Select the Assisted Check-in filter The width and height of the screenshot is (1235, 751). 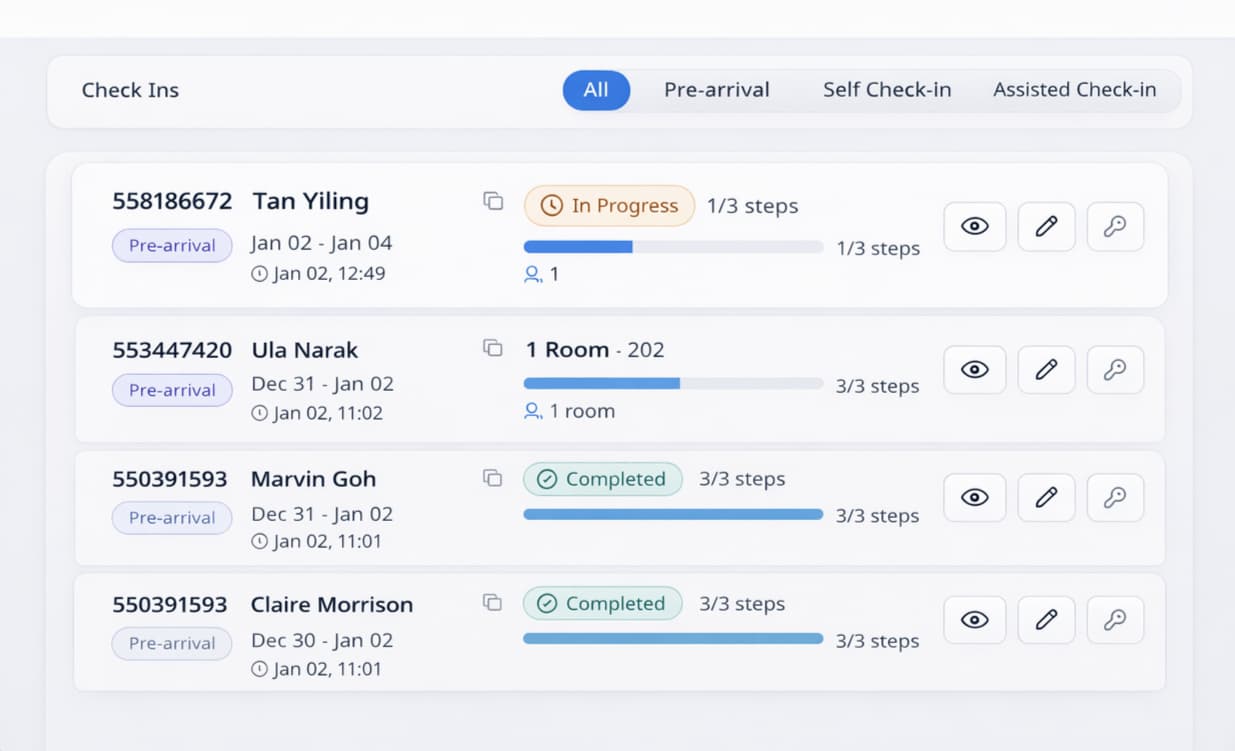click(x=1075, y=89)
